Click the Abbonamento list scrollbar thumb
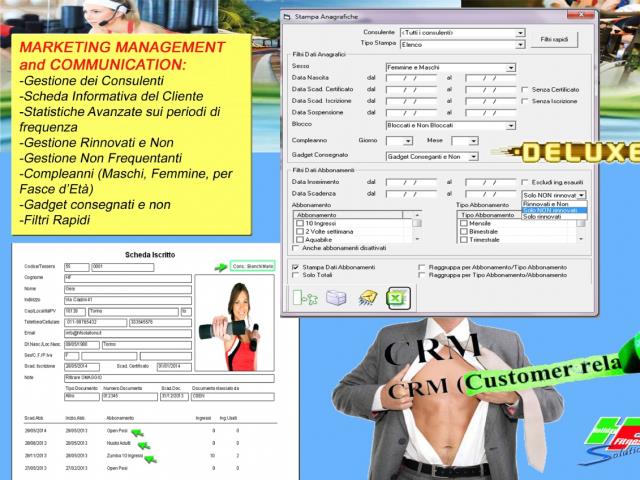Viewport: 640px width, 480px height. click(417, 223)
